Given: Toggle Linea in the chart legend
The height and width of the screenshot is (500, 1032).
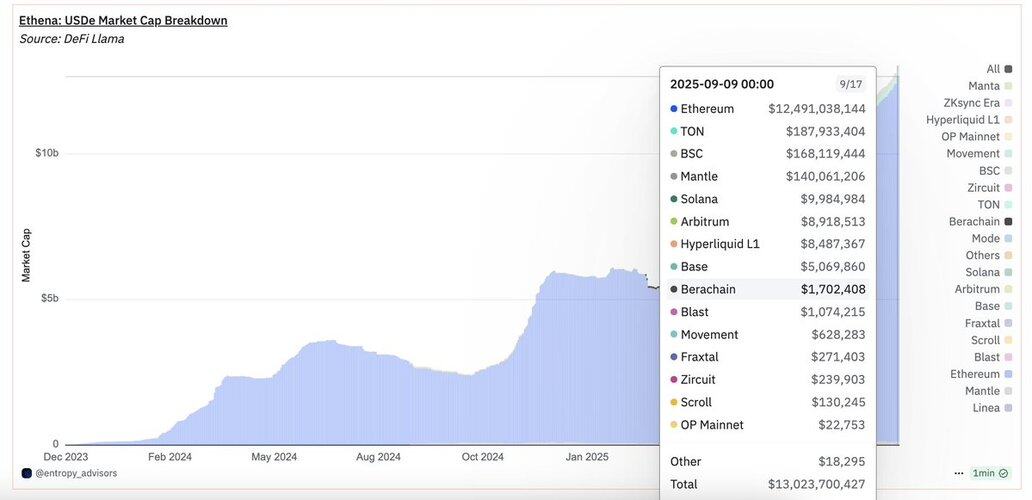Looking at the screenshot, I should tap(993, 408).
